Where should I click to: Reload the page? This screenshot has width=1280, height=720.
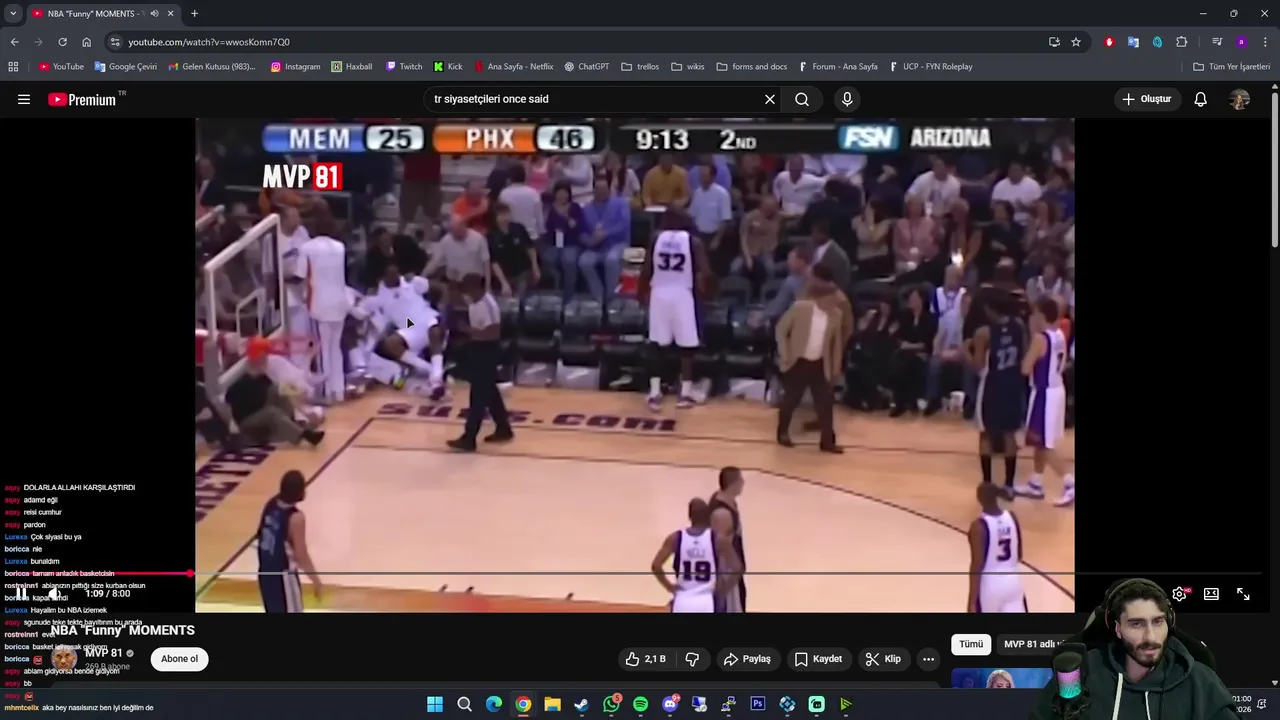point(62,42)
